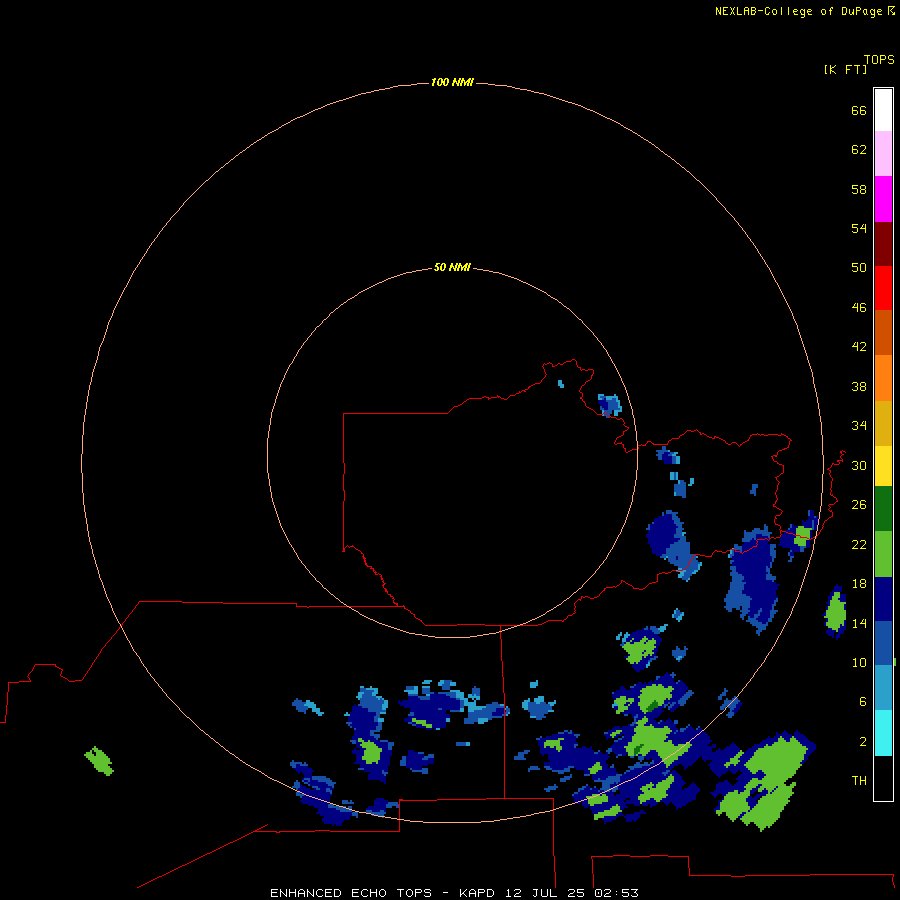Click the light green swatch between 22 and 26
The image size is (900, 900).
pos(883,554)
